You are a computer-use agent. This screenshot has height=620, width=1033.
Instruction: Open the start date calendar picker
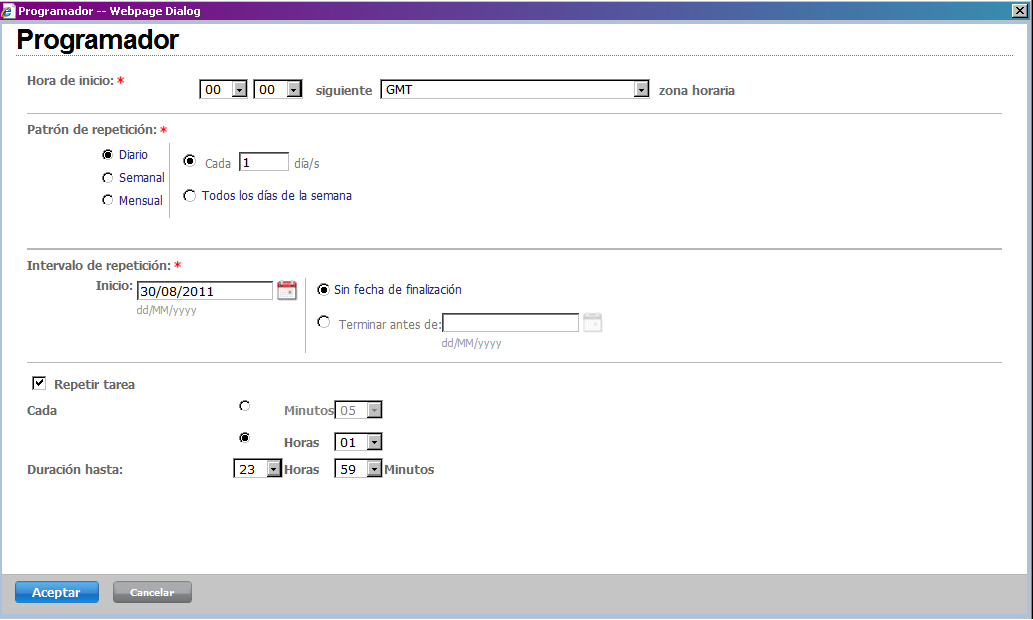pos(287,290)
